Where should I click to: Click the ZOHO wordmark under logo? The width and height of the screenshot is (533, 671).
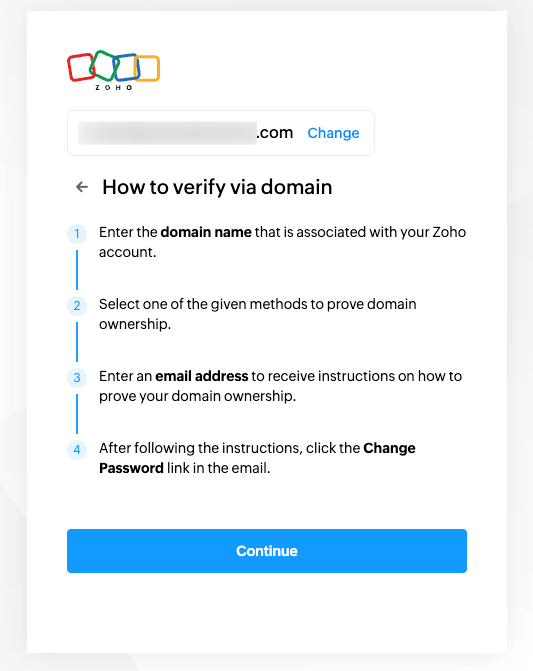[x=113, y=87]
